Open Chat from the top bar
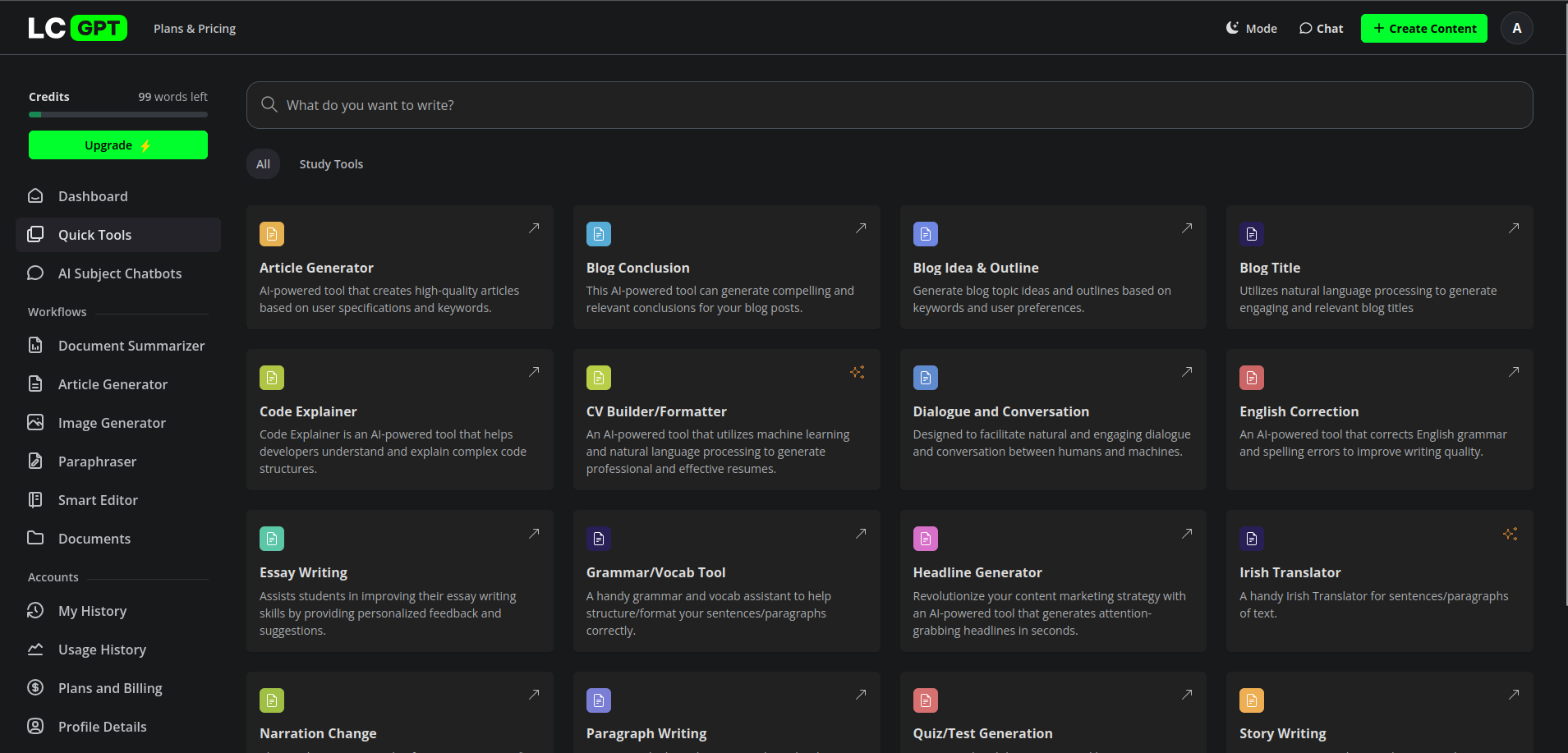Image resolution: width=1568 pixels, height=753 pixels. tap(1321, 28)
